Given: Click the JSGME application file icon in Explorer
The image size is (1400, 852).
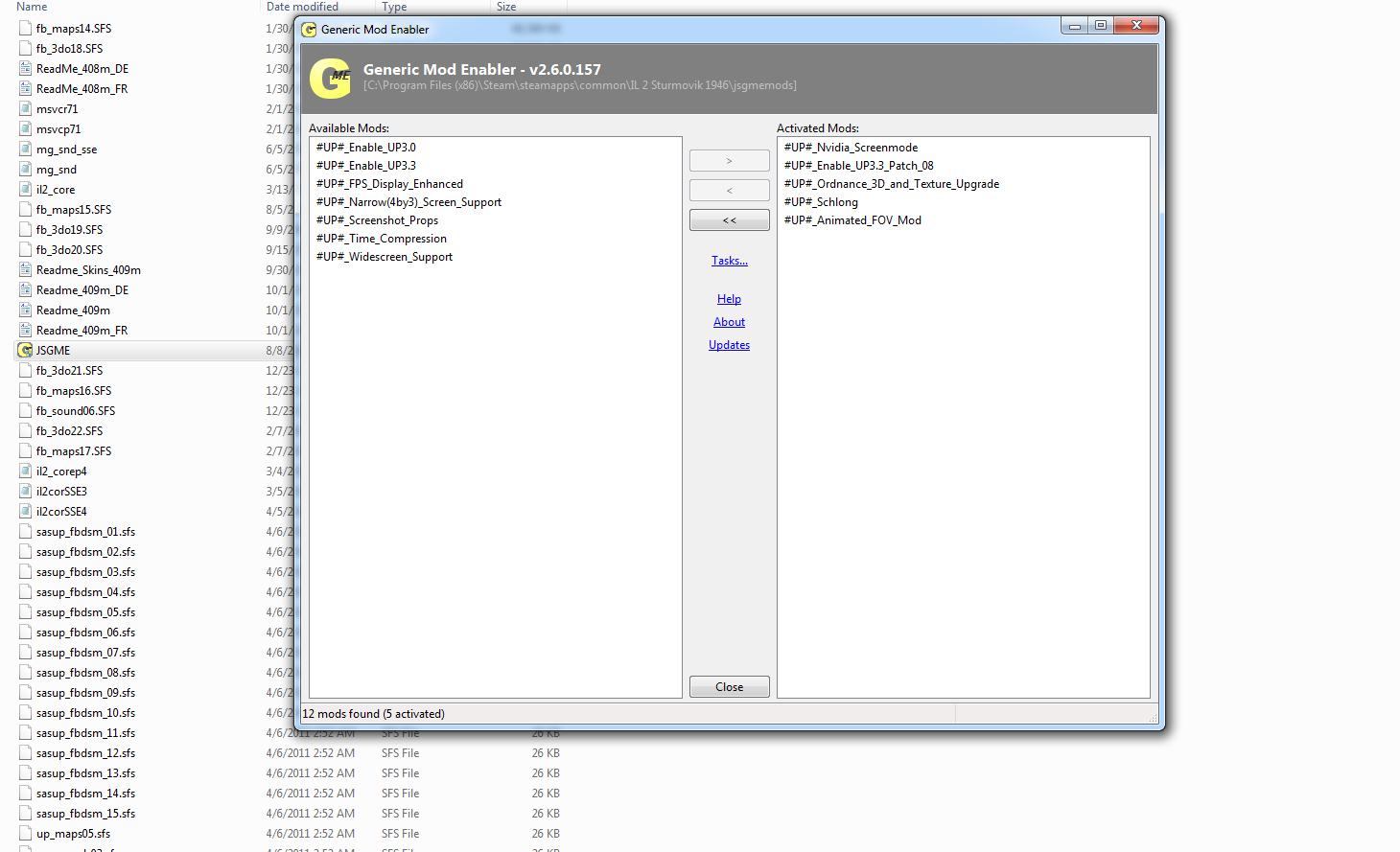Looking at the screenshot, I should (26, 351).
